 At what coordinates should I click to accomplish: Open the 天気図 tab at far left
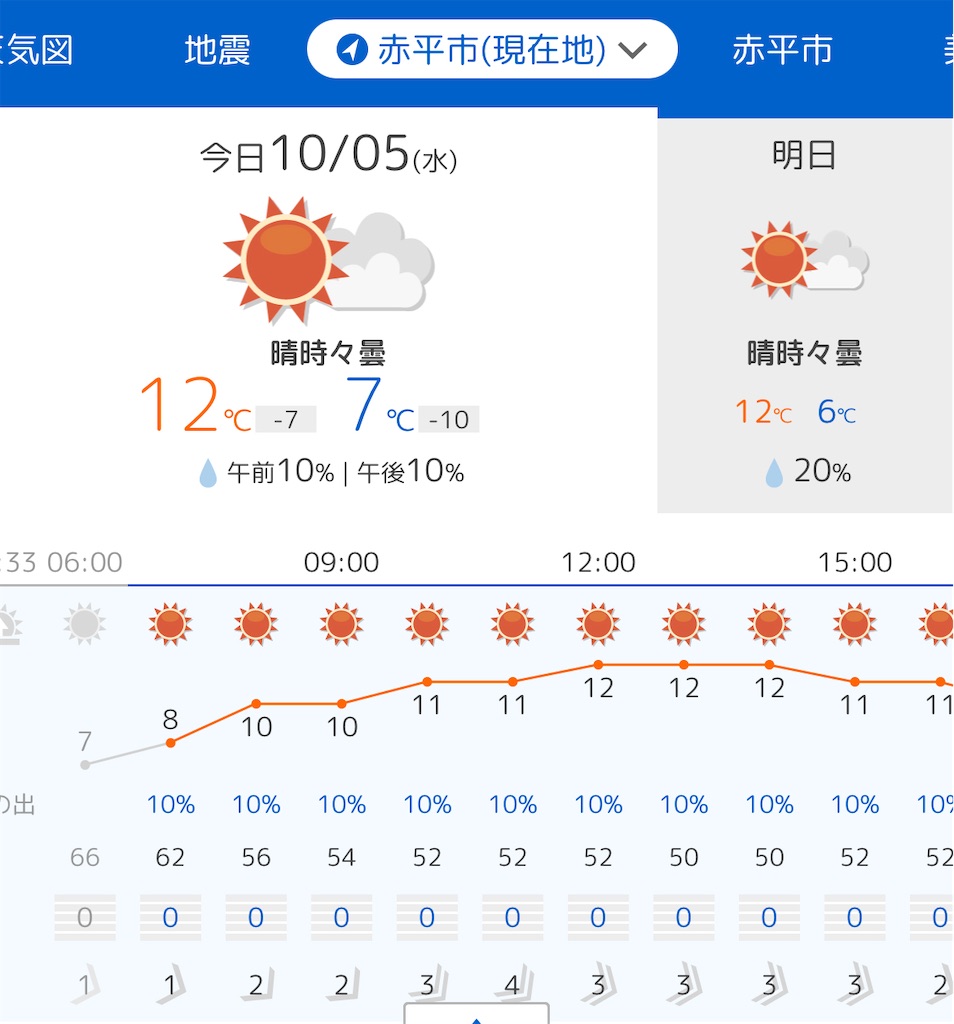(x=36, y=50)
